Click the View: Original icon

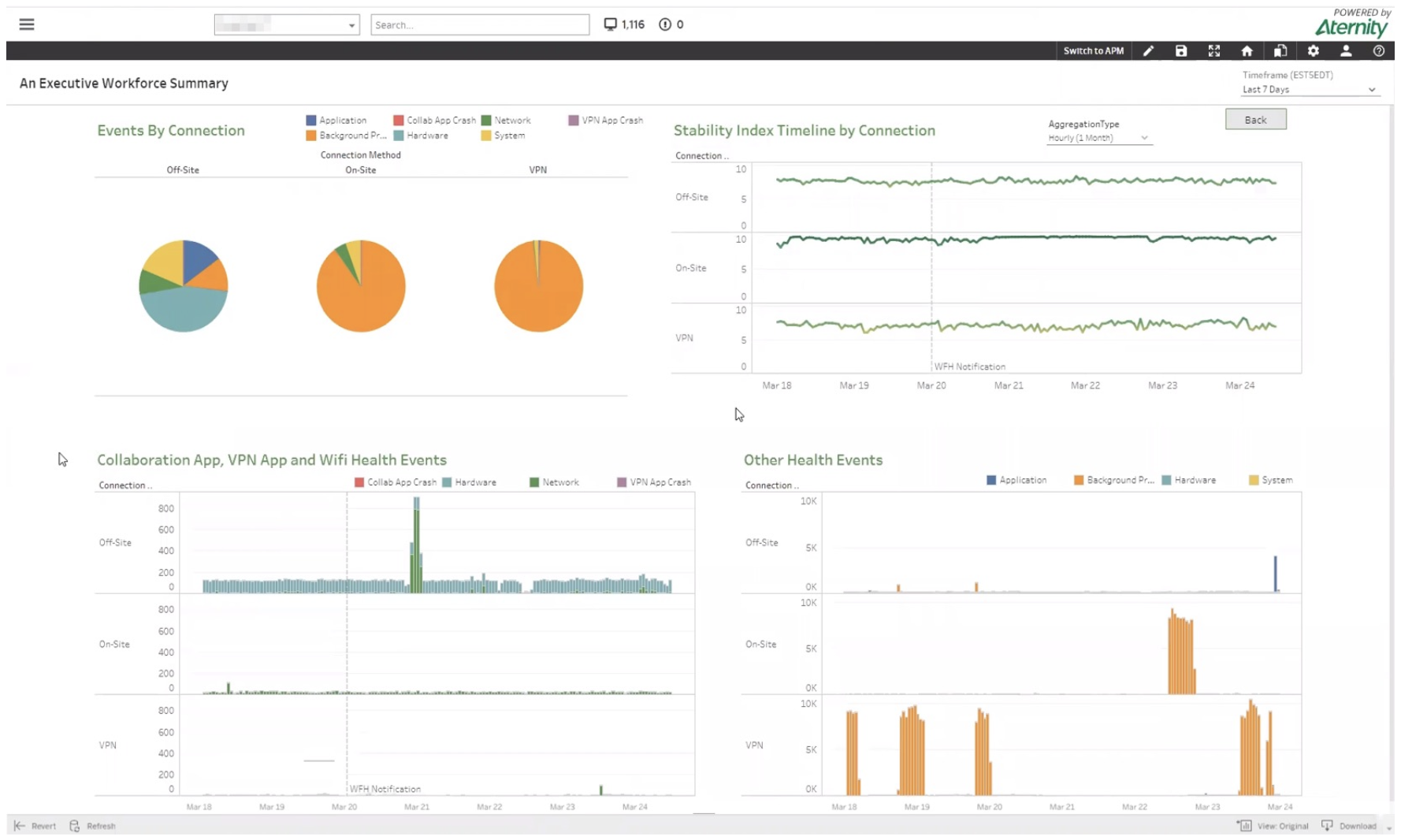(1244, 825)
